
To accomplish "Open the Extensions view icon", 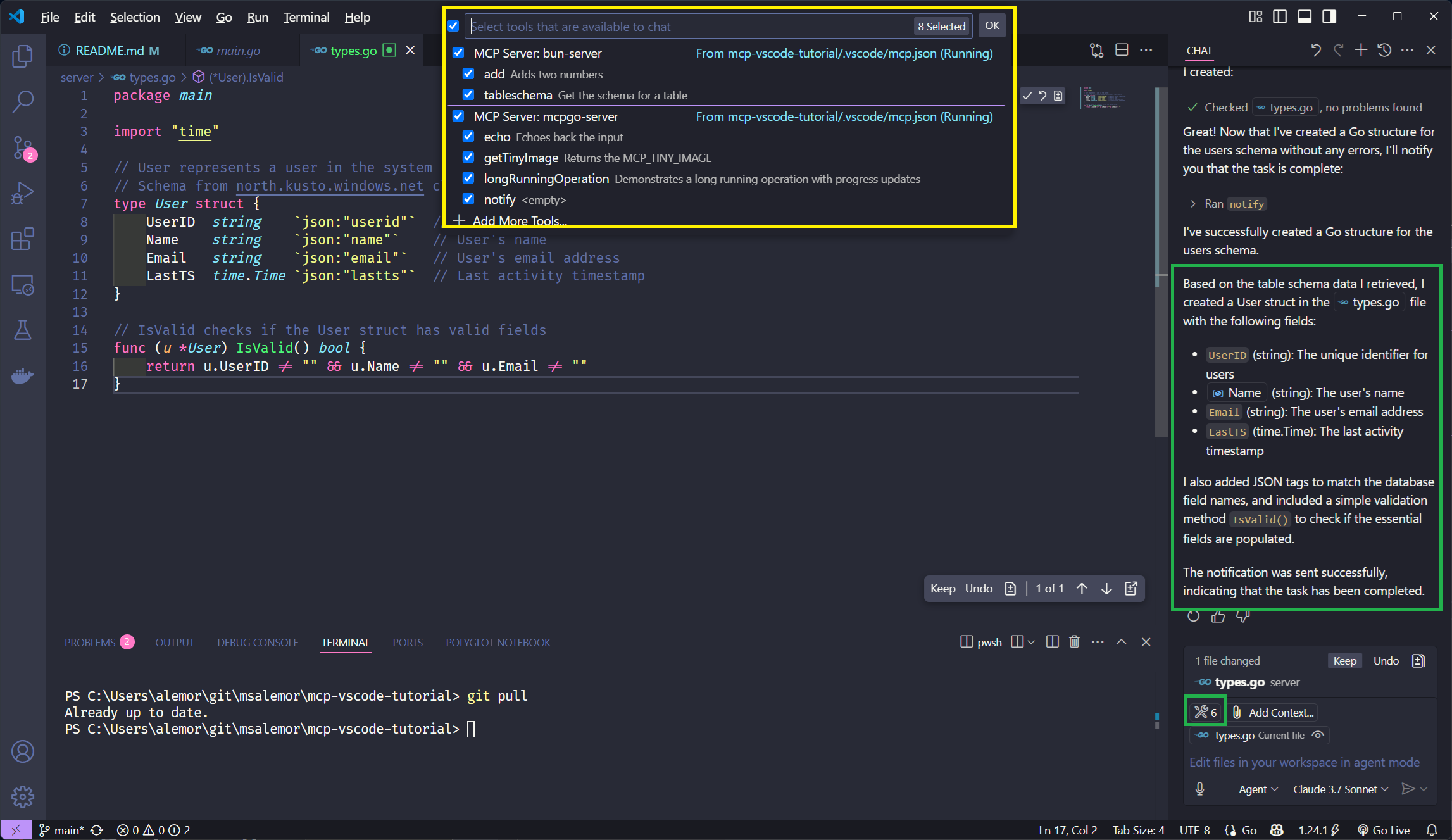I will point(23,239).
